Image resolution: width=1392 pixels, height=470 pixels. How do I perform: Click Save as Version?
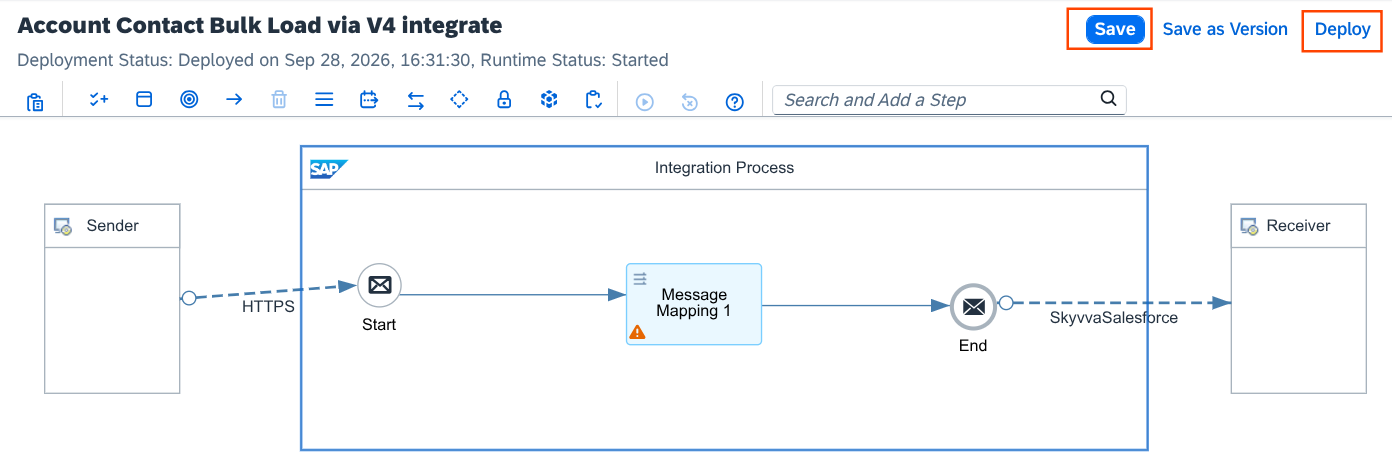pos(1225,29)
